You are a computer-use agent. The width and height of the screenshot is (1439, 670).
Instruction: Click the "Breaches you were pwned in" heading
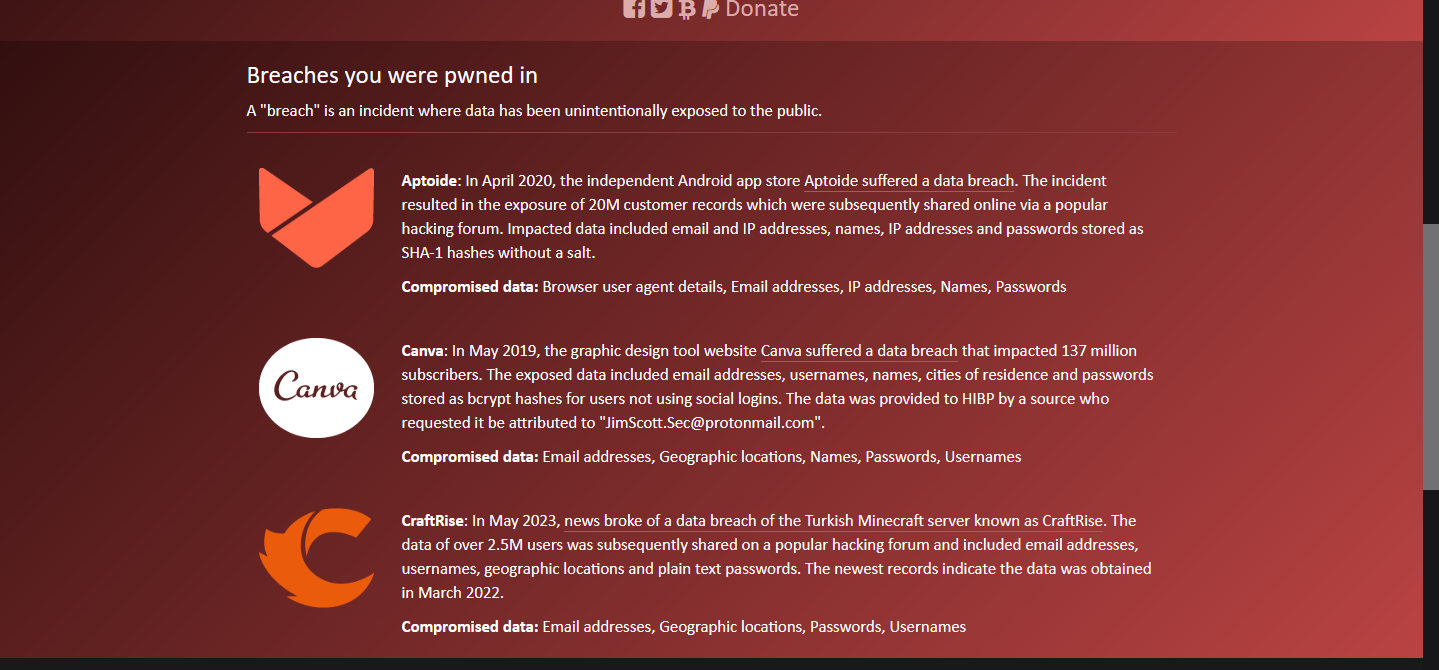[x=392, y=75]
